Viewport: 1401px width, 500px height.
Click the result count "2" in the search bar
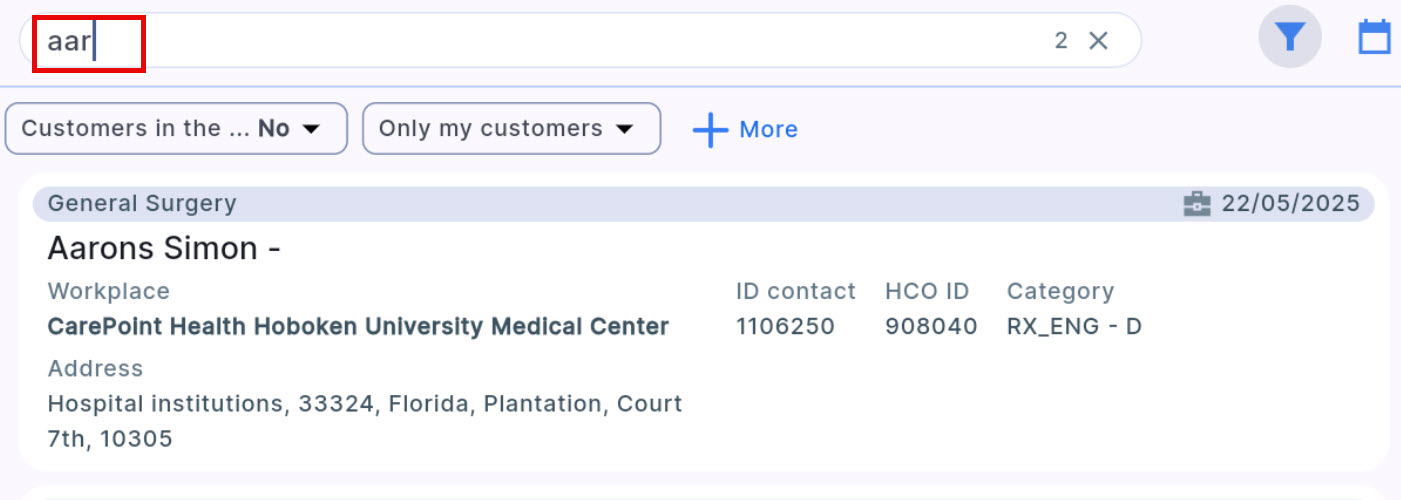[1061, 41]
